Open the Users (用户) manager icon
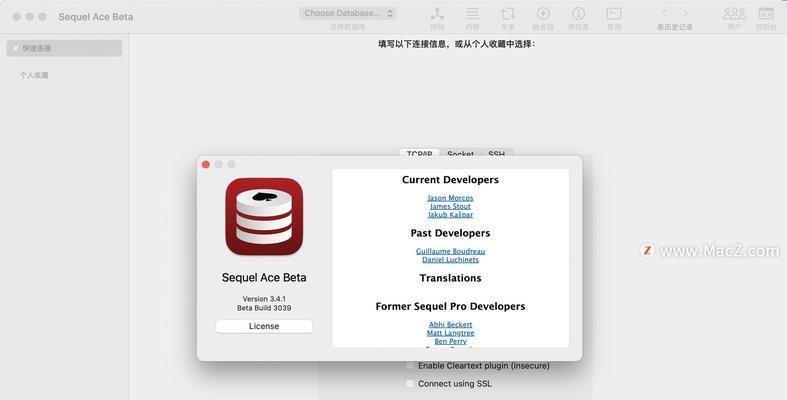Screen dimensions: 787x400 click(734, 14)
